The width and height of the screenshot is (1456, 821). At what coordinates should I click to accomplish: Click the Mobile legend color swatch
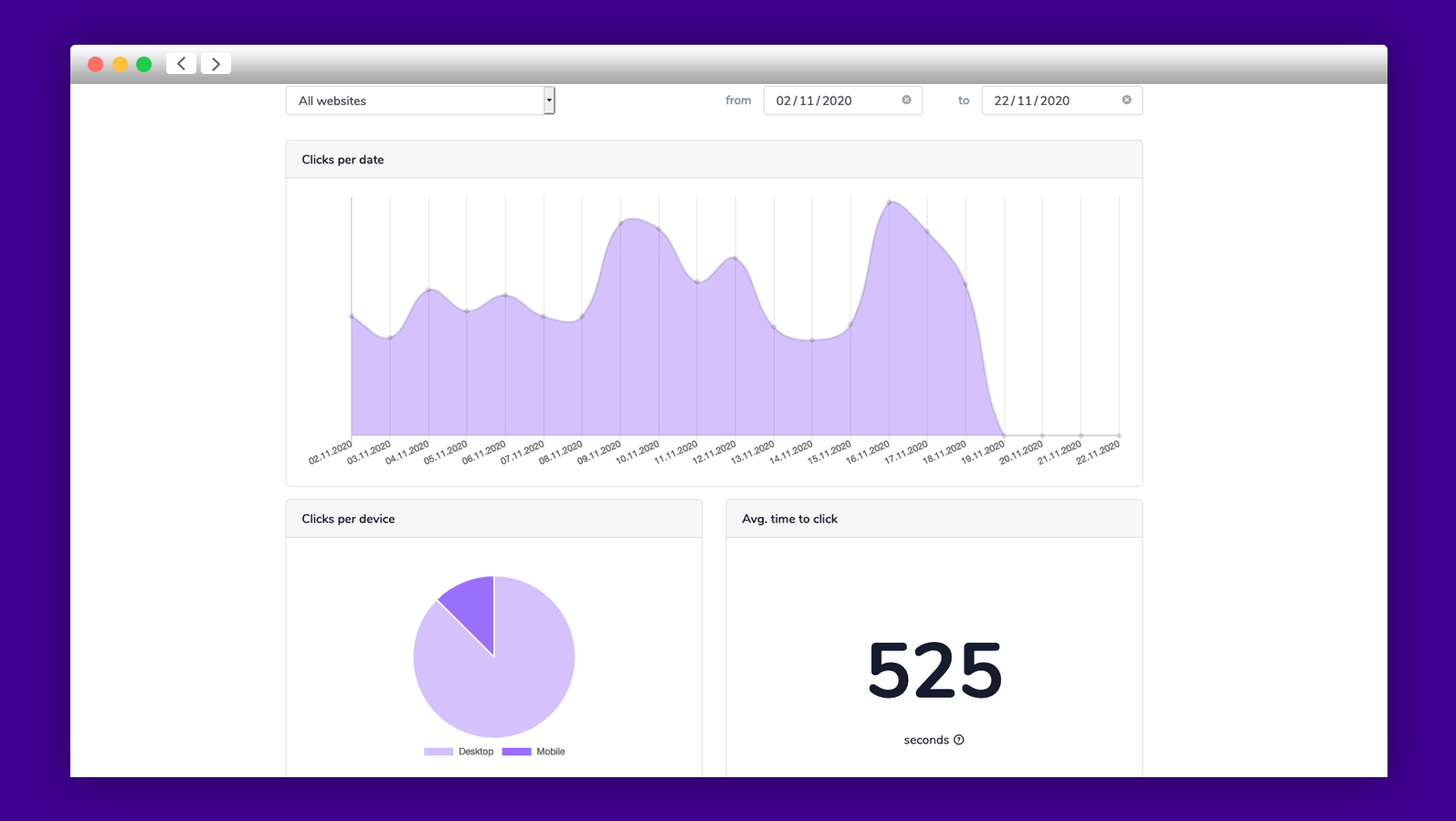[x=516, y=752]
